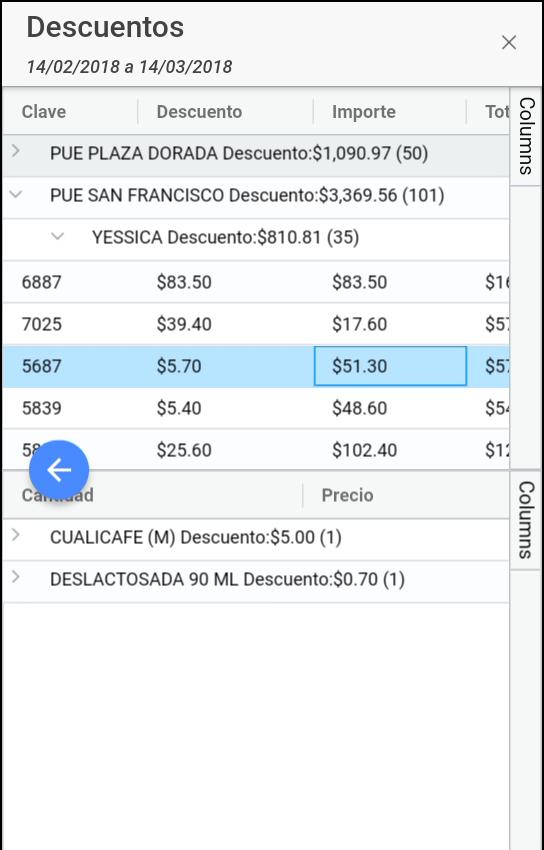The height and width of the screenshot is (850, 544).
Task: Click the blue back arrow button
Action: [x=59, y=470]
